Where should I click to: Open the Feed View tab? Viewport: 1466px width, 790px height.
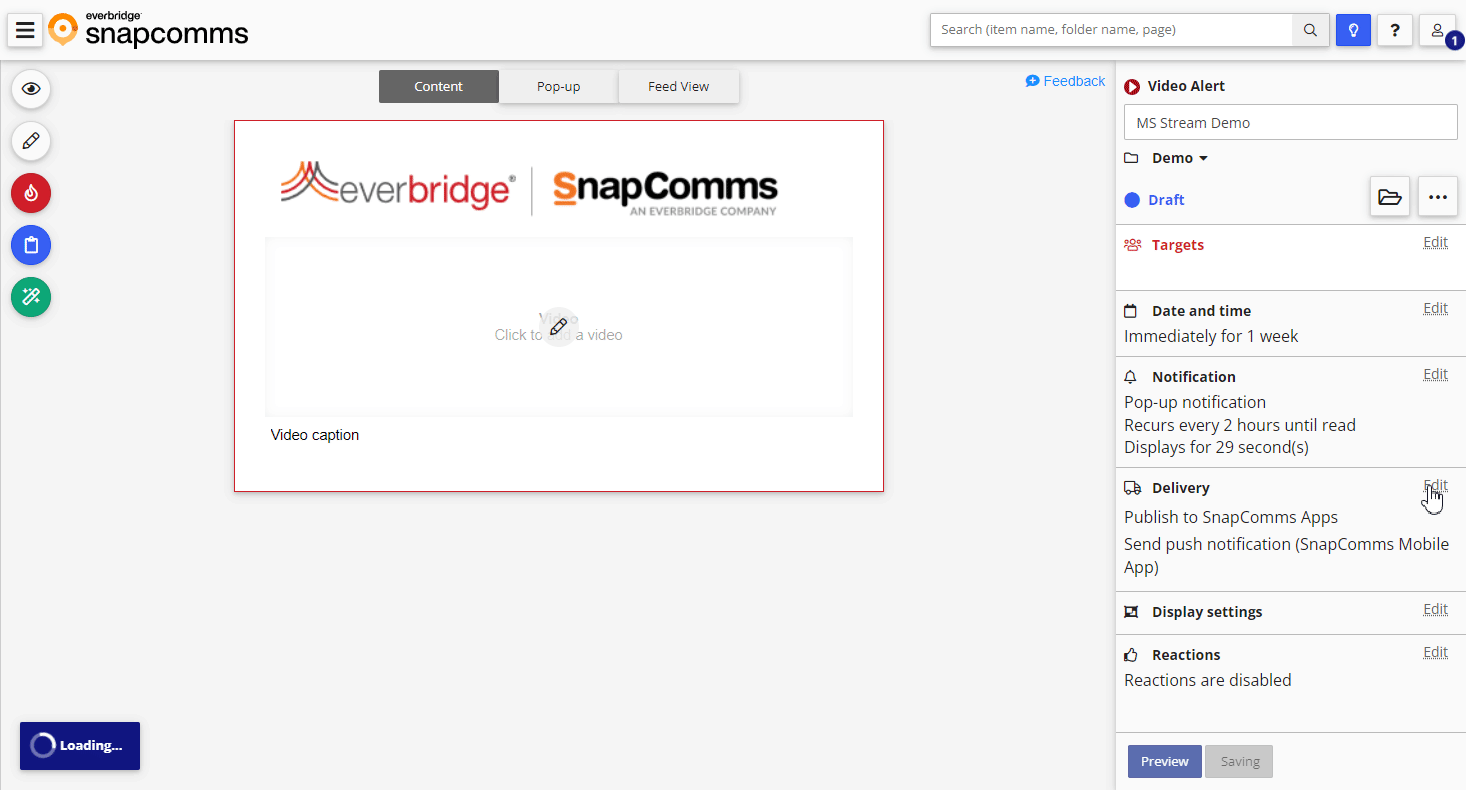point(679,86)
